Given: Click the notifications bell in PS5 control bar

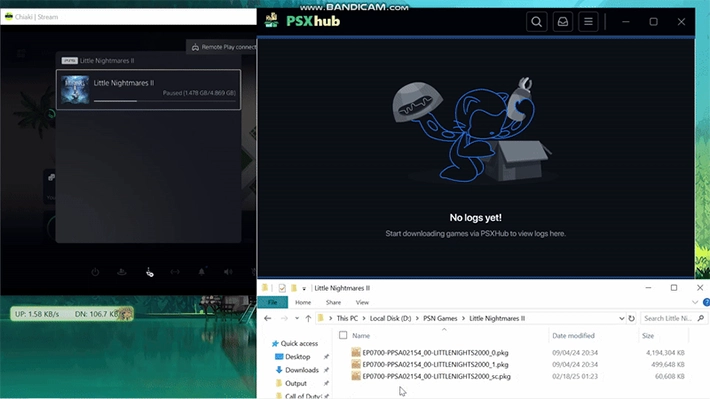Looking at the screenshot, I should pos(201,272).
